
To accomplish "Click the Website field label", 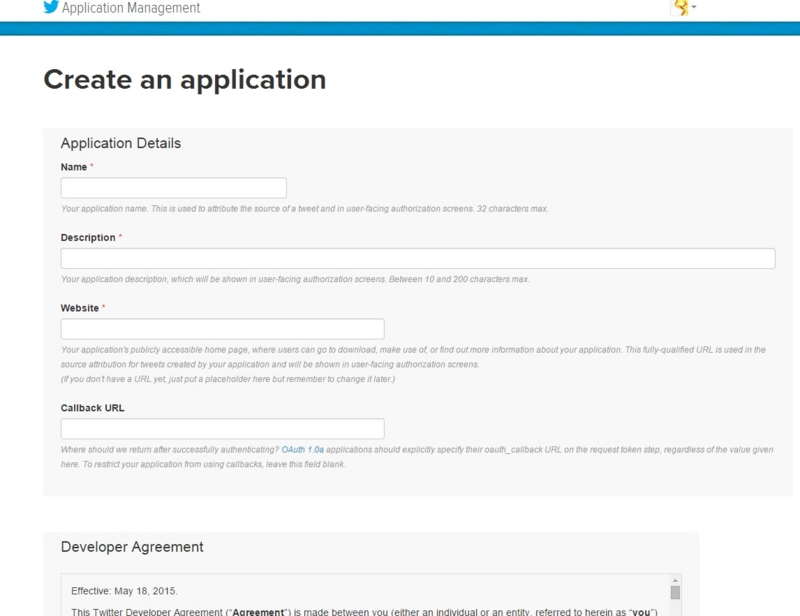I will point(80,308).
